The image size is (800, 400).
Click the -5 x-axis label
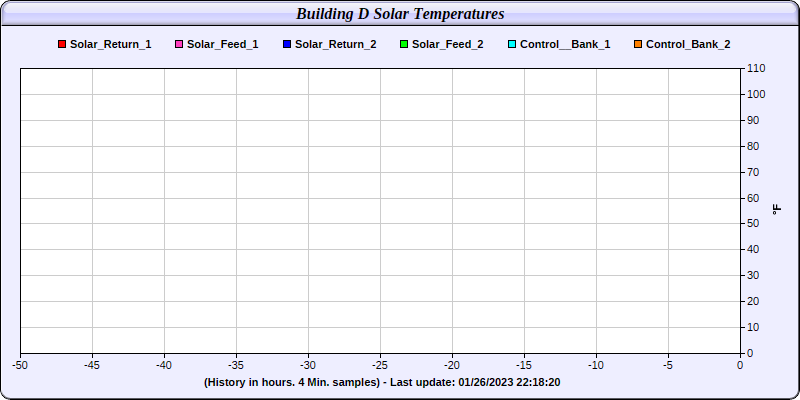(x=668, y=366)
